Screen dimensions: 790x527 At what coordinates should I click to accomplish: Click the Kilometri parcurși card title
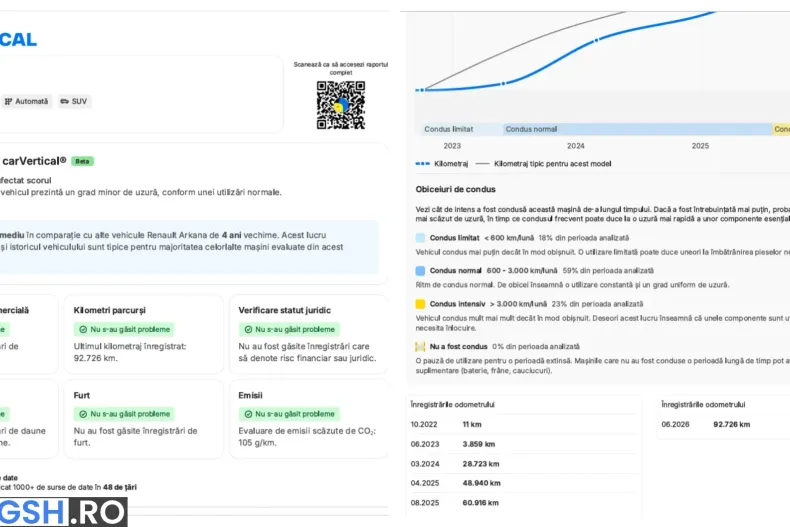[x=109, y=310]
